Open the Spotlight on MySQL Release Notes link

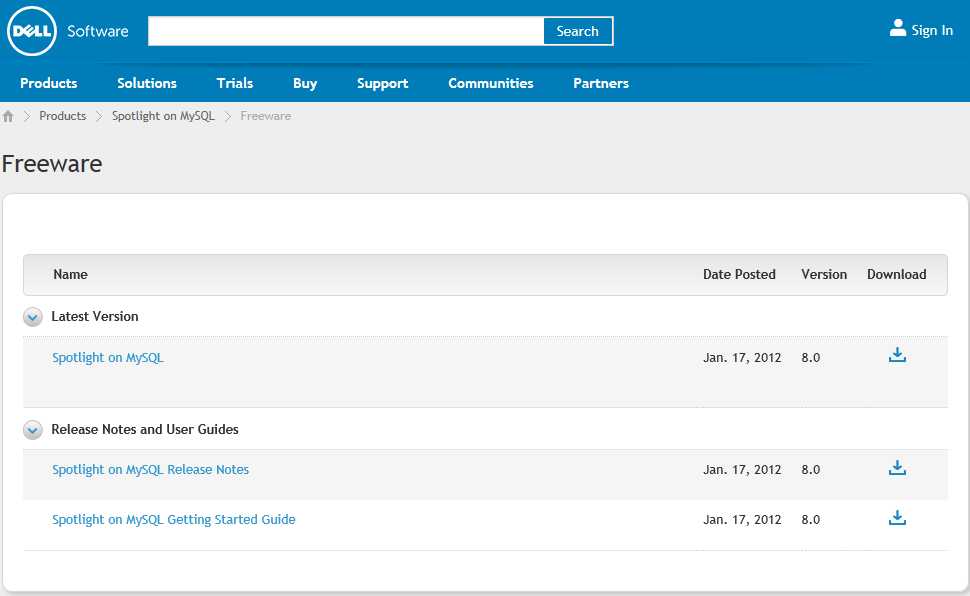pos(150,470)
